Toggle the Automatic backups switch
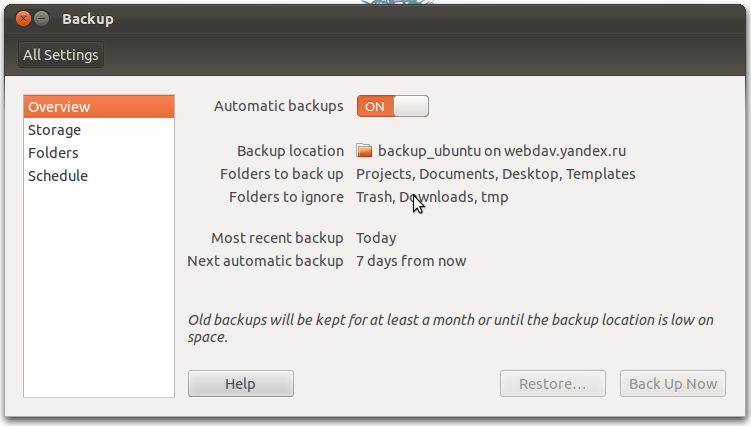This screenshot has height=426, width=751. point(393,106)
